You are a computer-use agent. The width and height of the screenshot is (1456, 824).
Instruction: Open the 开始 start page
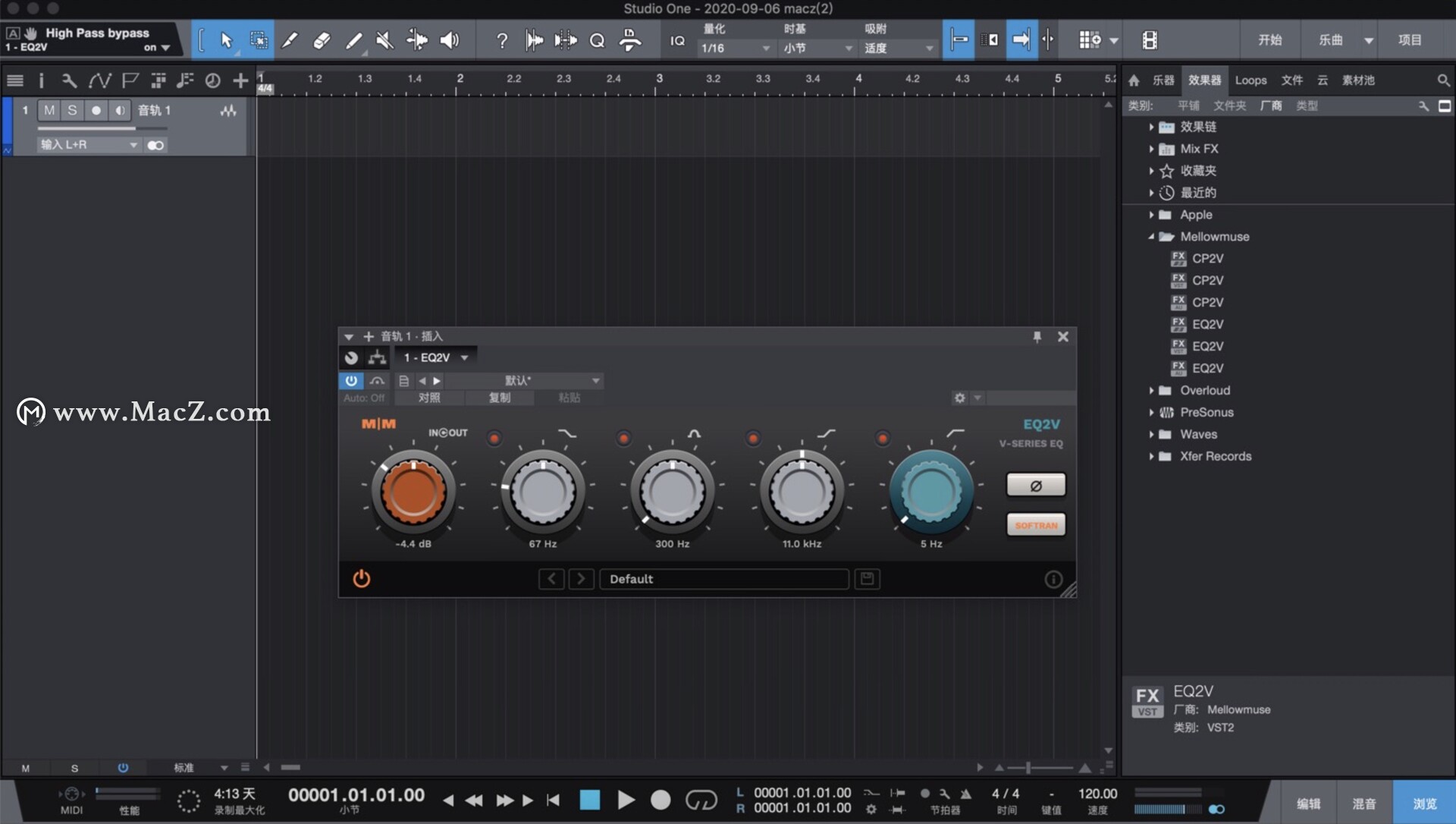point(1269,40)
